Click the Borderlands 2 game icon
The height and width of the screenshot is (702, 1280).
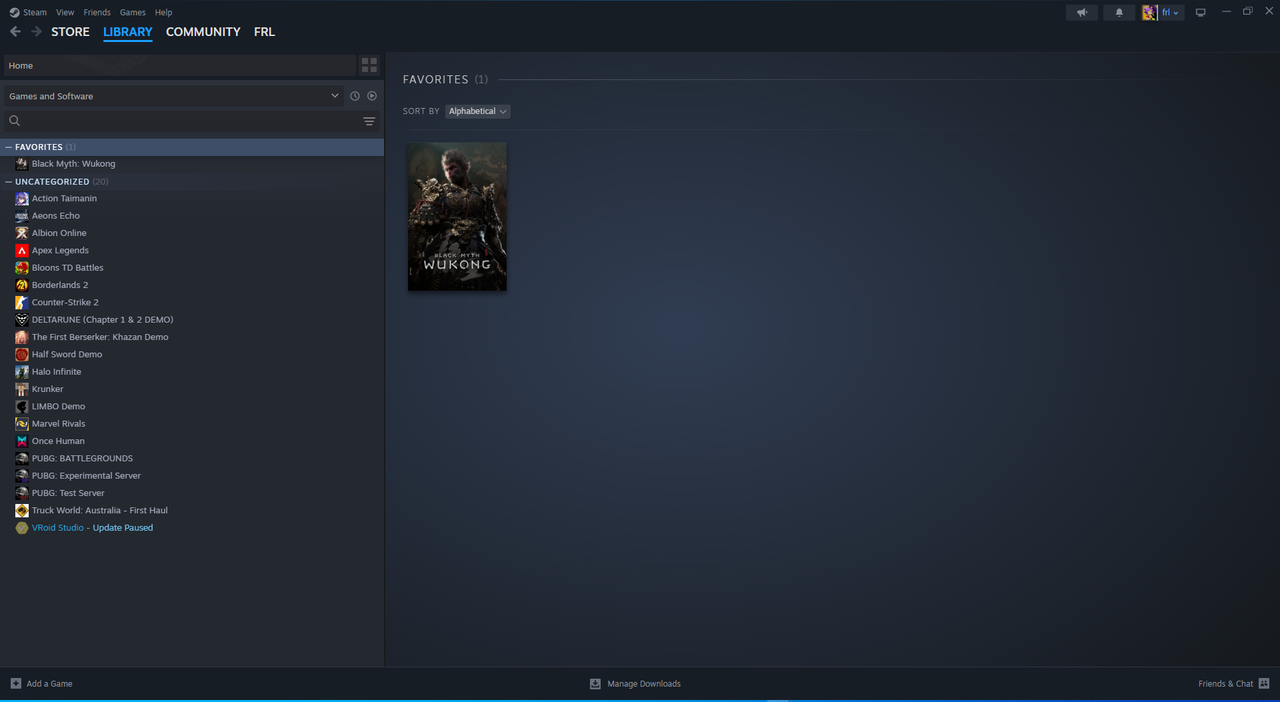[22, 285]
